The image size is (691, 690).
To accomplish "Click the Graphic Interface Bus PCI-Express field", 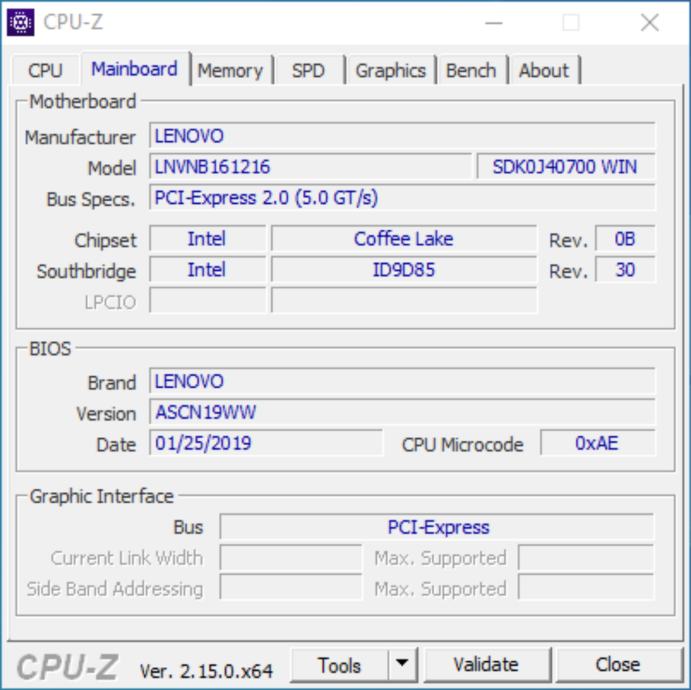I will pyautogui.click(x=437, y=527).
